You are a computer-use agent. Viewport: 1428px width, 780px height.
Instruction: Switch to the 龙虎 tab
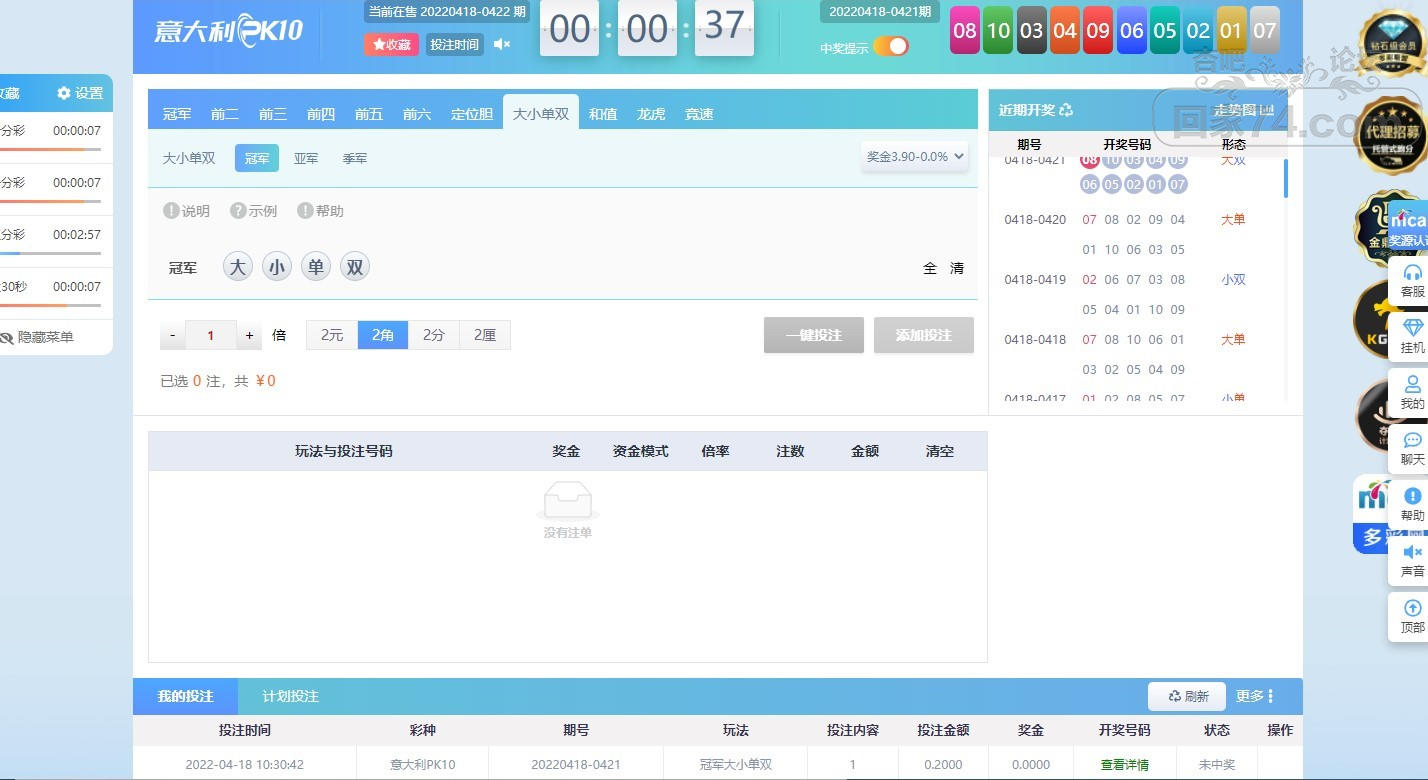651,114
